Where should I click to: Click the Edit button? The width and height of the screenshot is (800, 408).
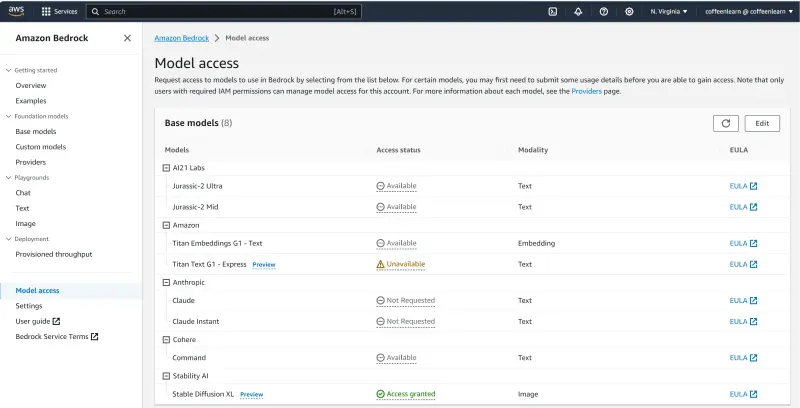[762, 123]
